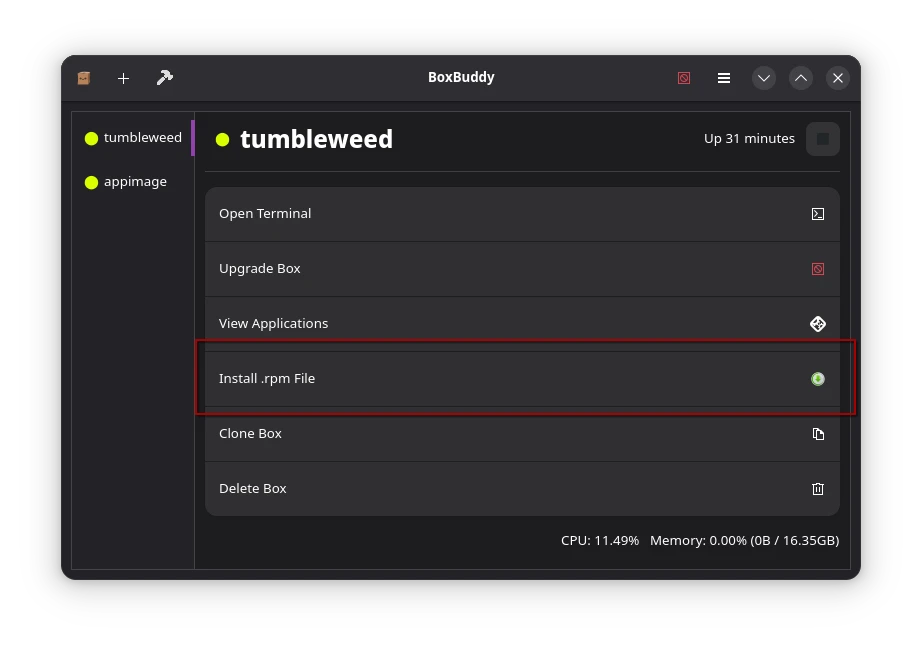922x647 pixels.
Task: Click the red stop icon in the title bar
Action: point(683,77)
